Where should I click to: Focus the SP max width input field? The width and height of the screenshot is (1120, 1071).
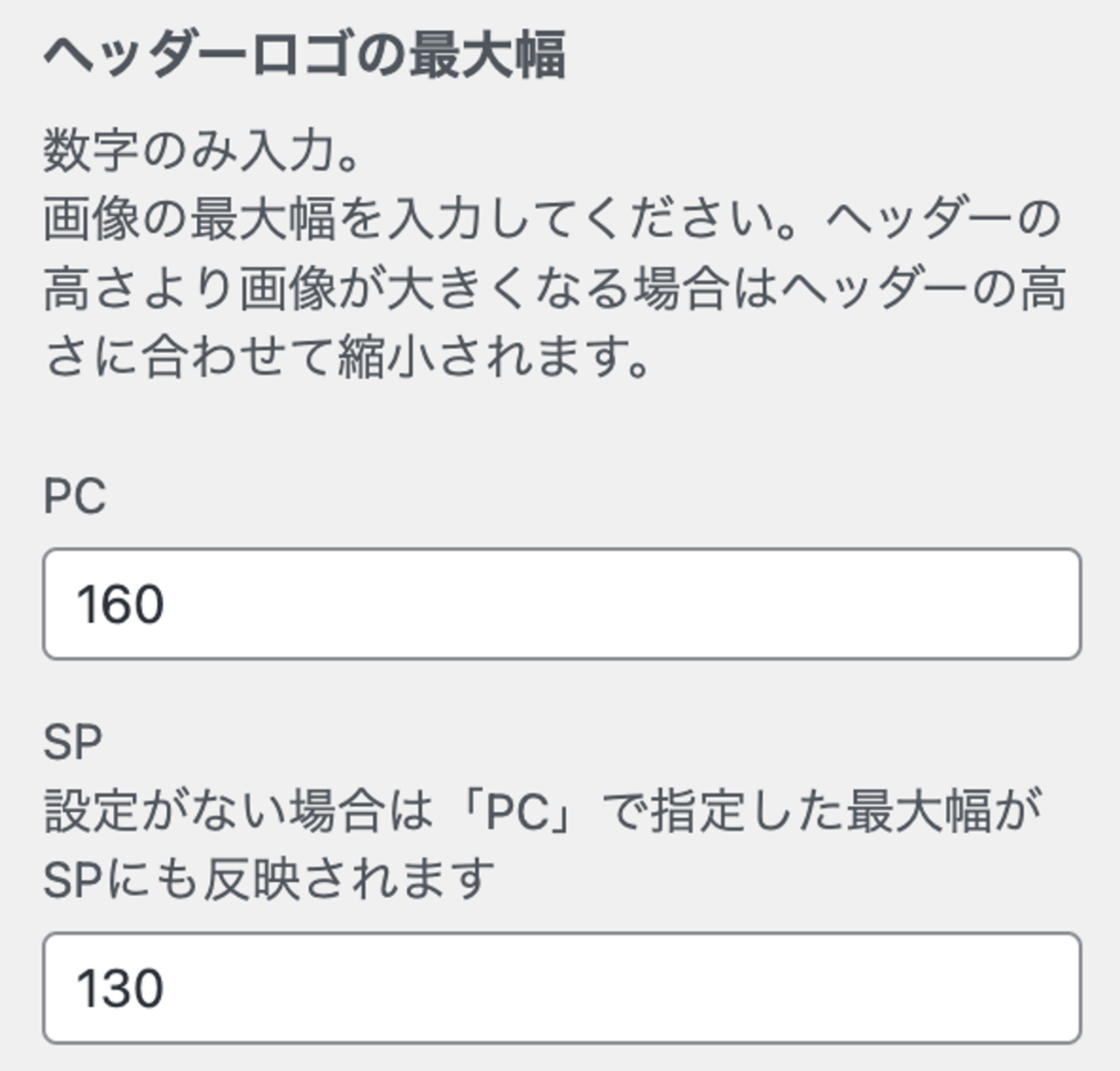point(562,988)
